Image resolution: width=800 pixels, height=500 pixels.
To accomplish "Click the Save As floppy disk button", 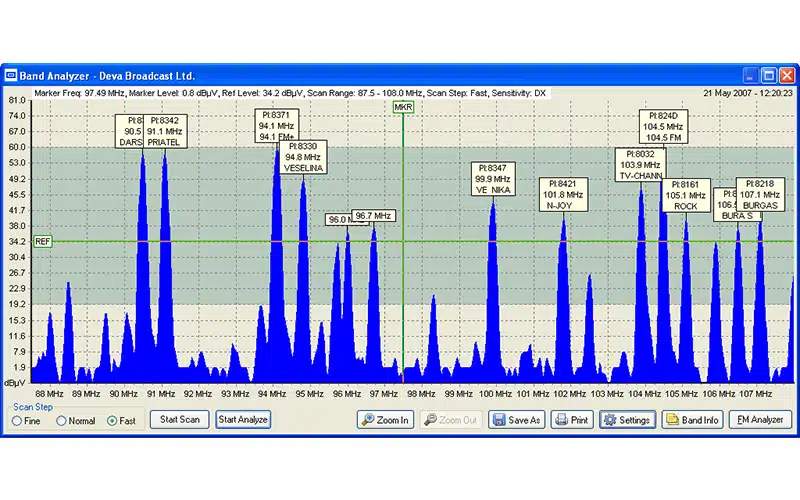I will pyautogui.click(x=516, y=420).
